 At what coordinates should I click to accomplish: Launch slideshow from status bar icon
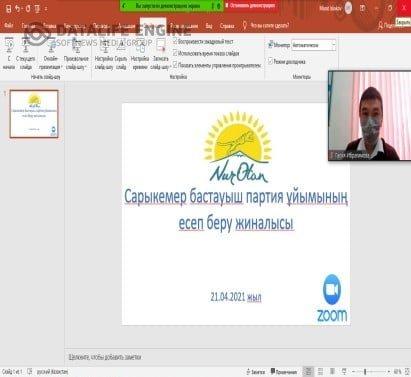[x=344, y=371]
